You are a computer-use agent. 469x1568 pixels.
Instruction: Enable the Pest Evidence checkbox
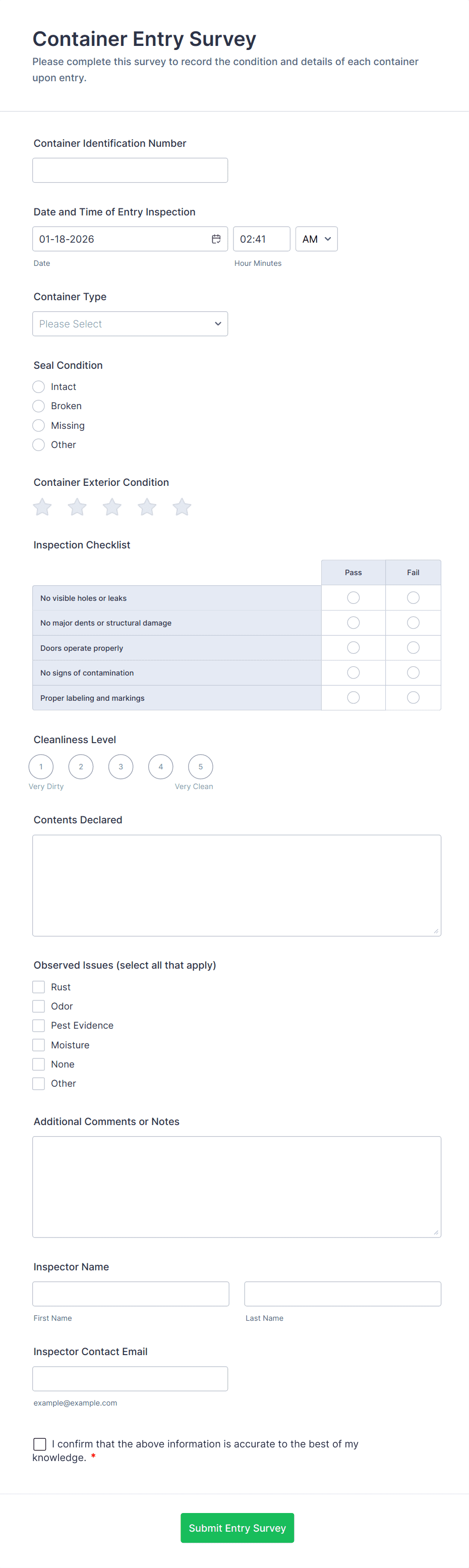[38, 1025]
